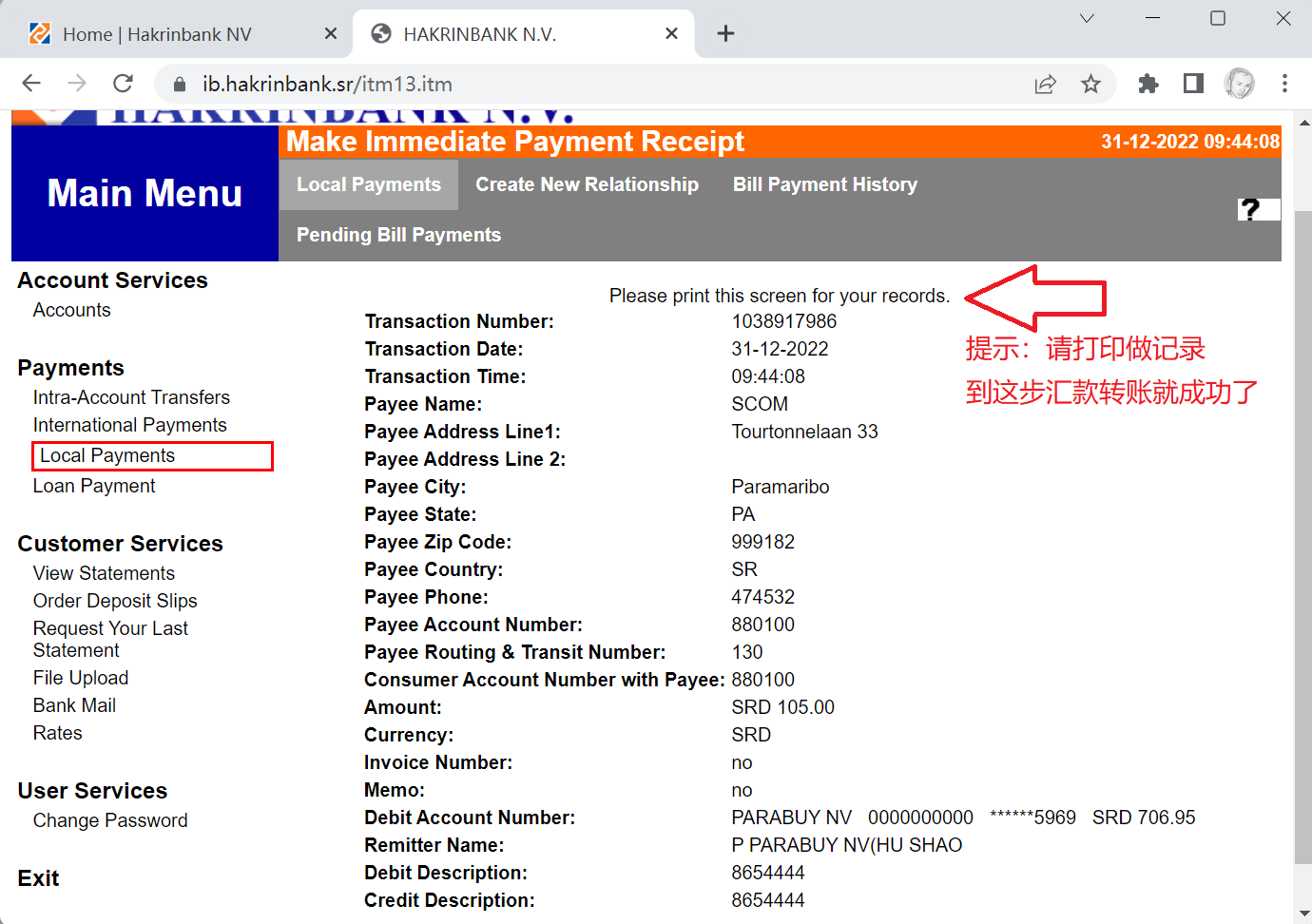Screen dimensions: 1312x924
Task: Expand the tab search chevron
Action: (x=1087, y=19)
